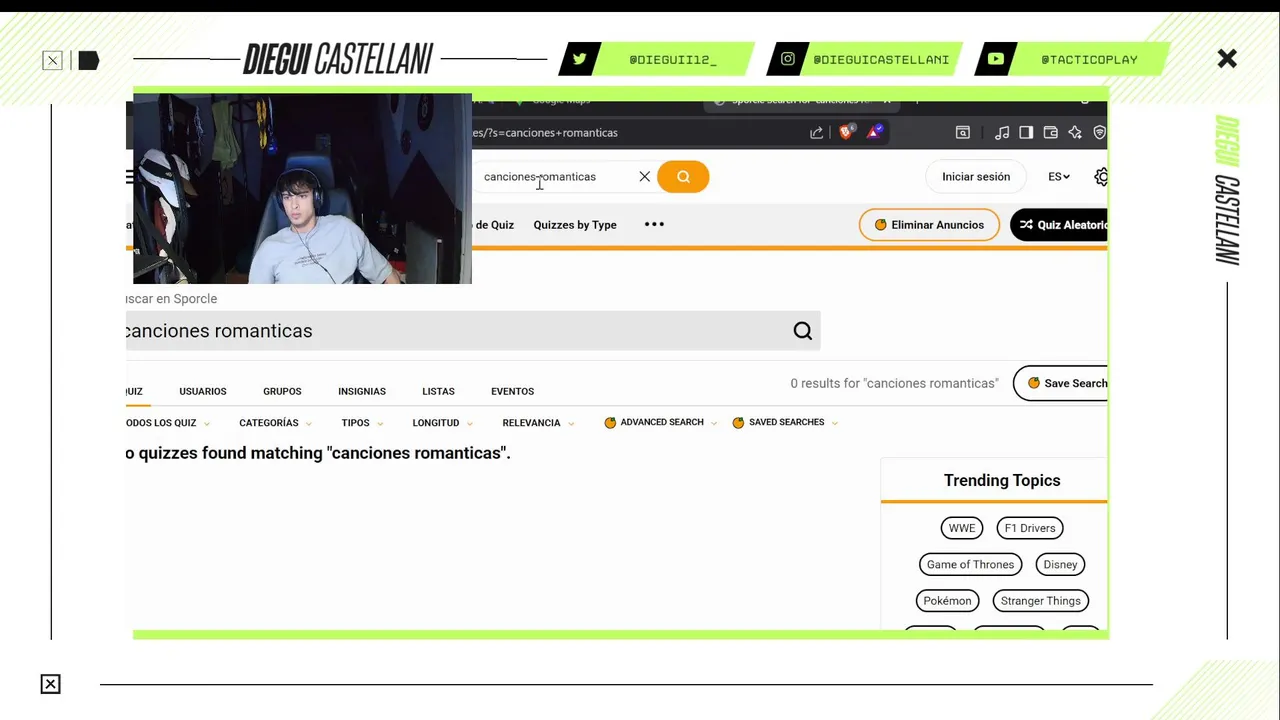Open the ES language dropdown

tap(1059, 177)
